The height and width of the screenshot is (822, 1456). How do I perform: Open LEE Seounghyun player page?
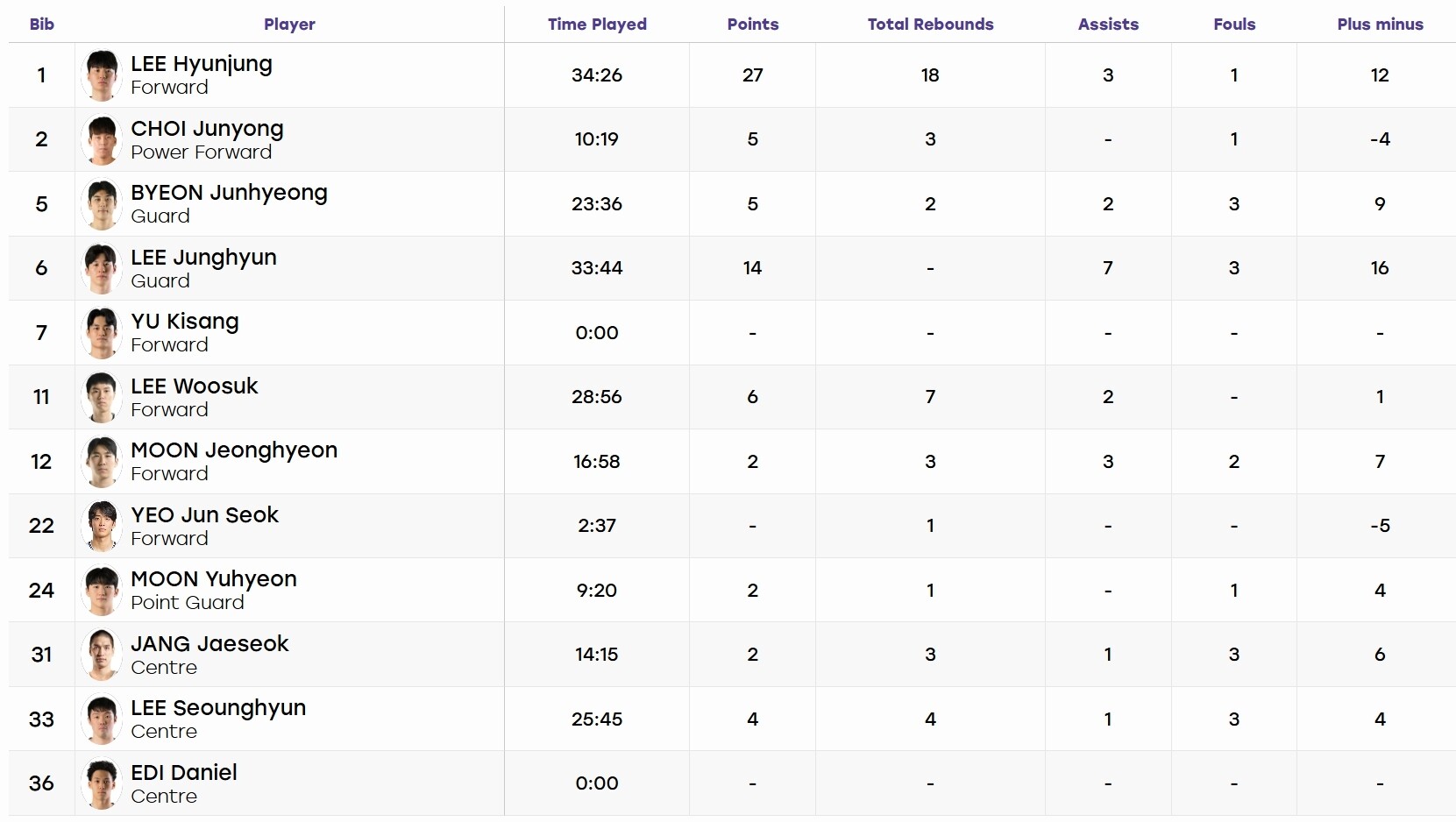pyautogui.click(x=218, y=708)
